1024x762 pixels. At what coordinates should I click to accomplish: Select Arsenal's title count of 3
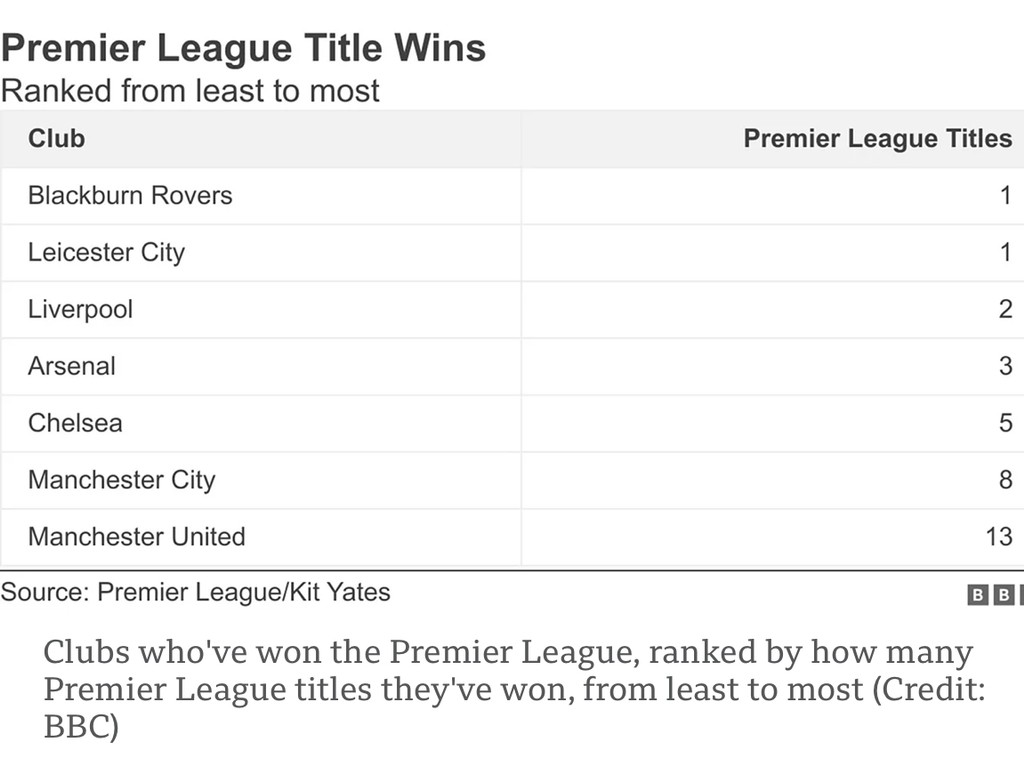pos(1005,366)
